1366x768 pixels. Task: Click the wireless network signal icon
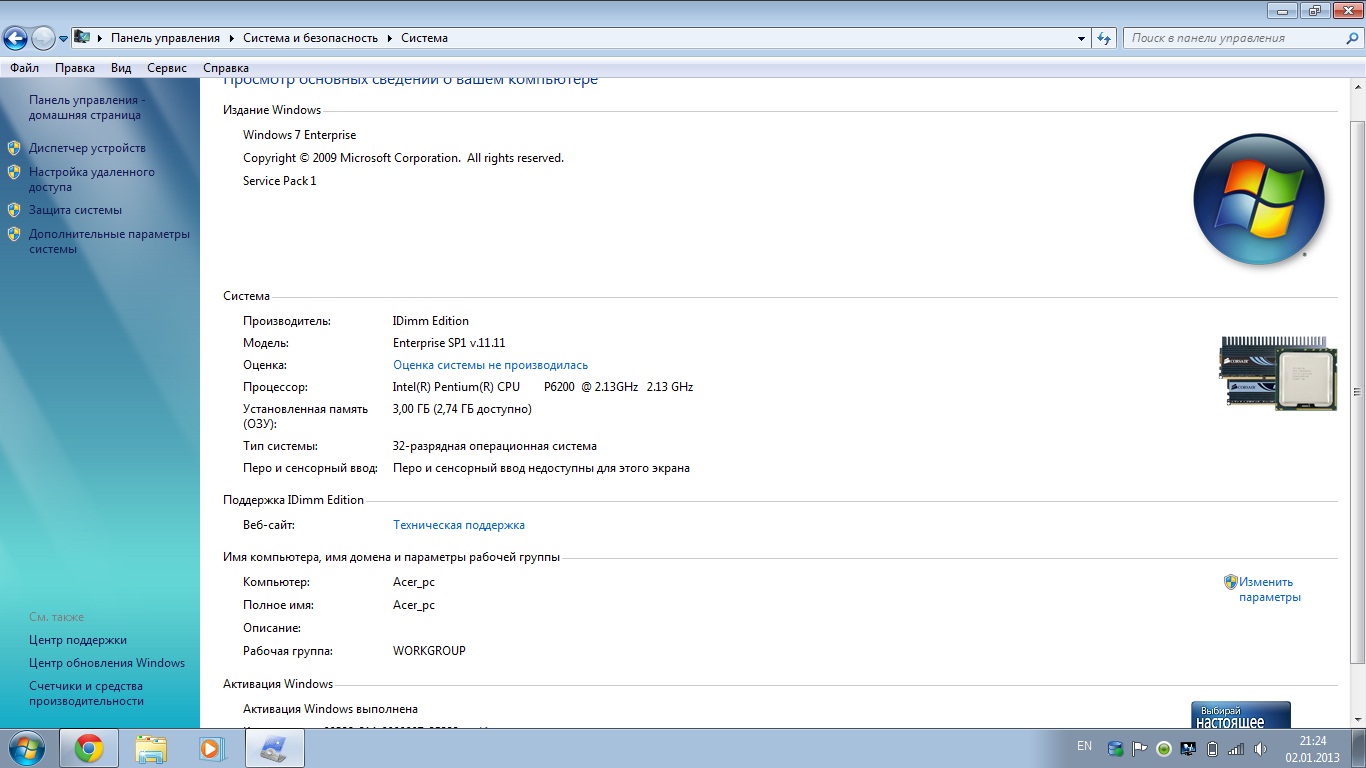tap(1237, 748)
